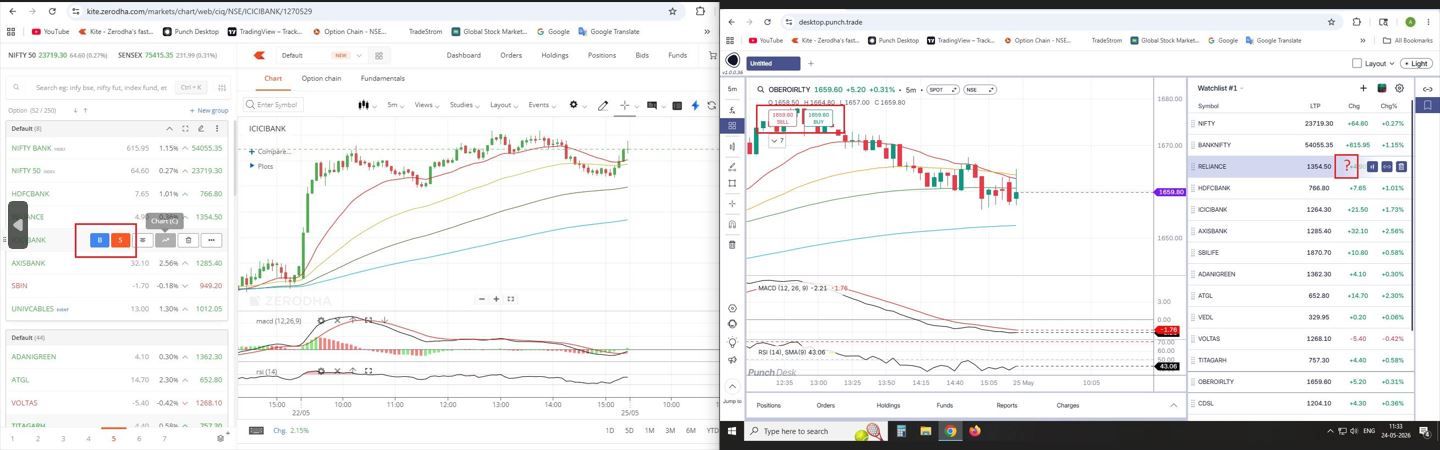This screenshot has height=450, width=1440.
Task: Select the HDFCBANK row in Punch watchlist
Action: [x=1299, y=188]
